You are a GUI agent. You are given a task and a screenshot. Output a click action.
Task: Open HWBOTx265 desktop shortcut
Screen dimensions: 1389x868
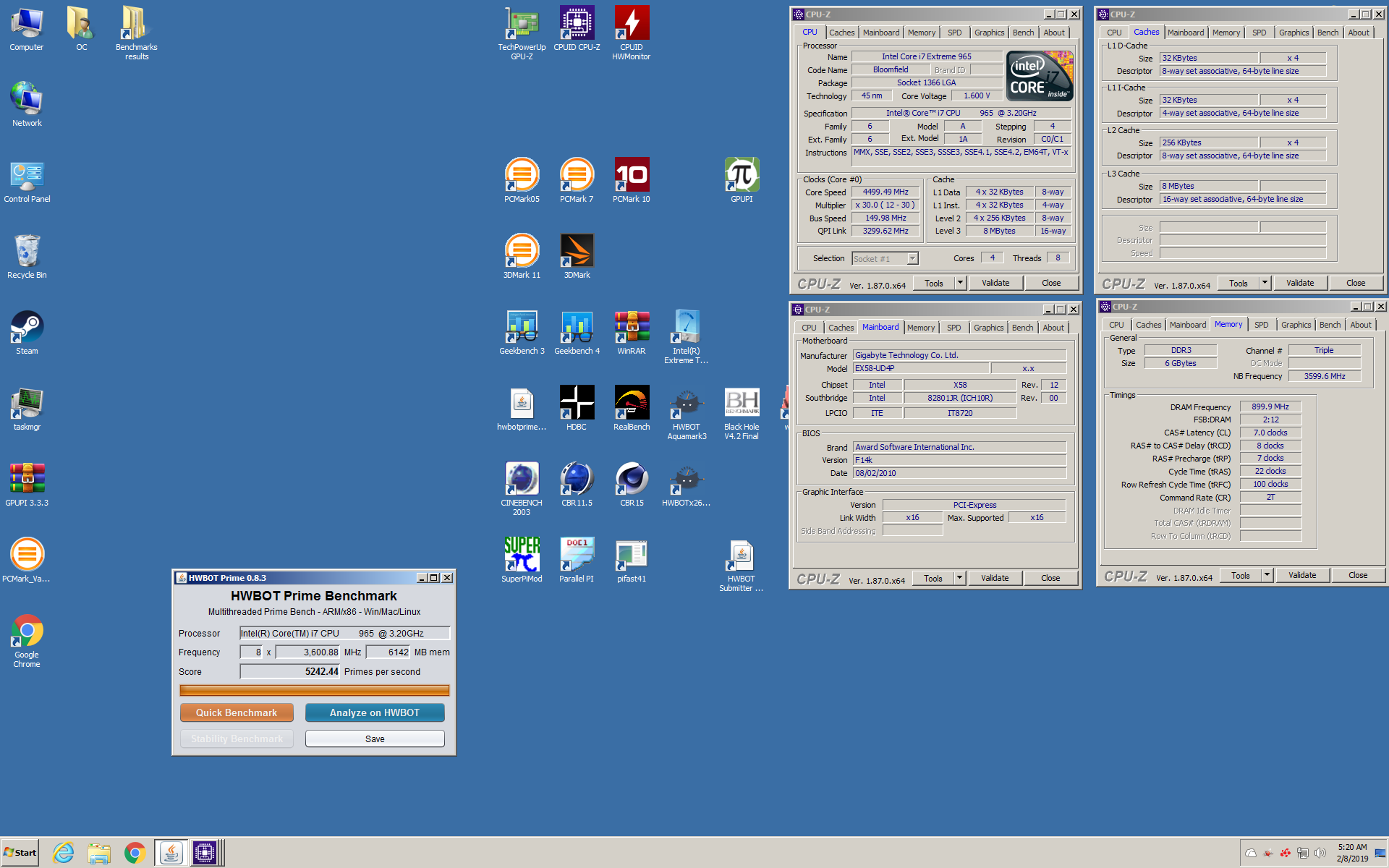(686, 485)
